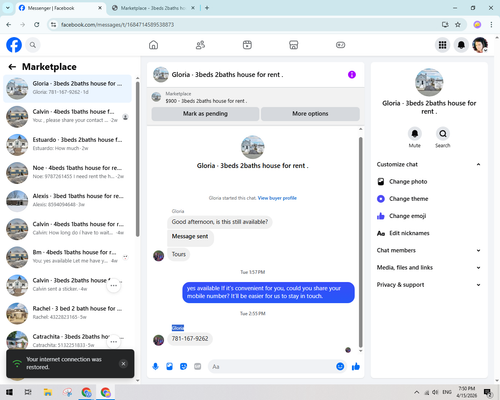Open File Explorer from taskbar
The height and width of the screenshot is (400, 500).
coord(48,392)
